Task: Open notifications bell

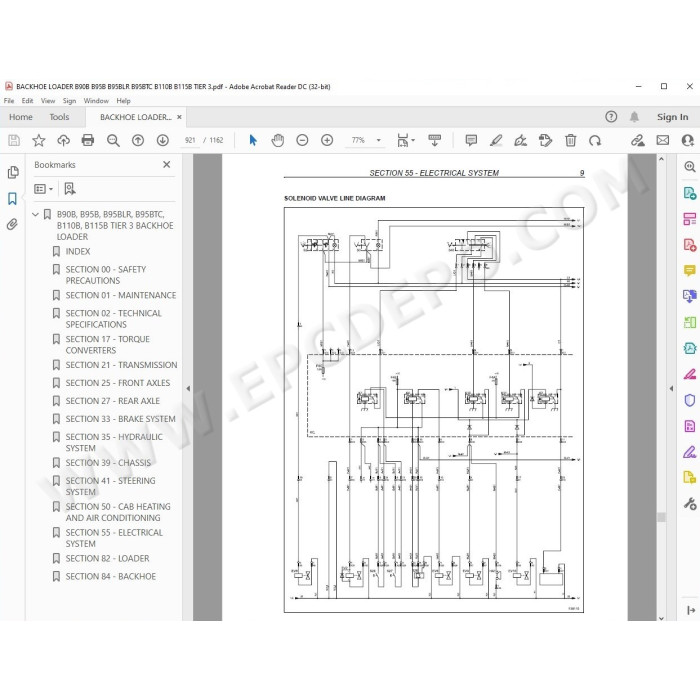Action: tap(634, 117)
